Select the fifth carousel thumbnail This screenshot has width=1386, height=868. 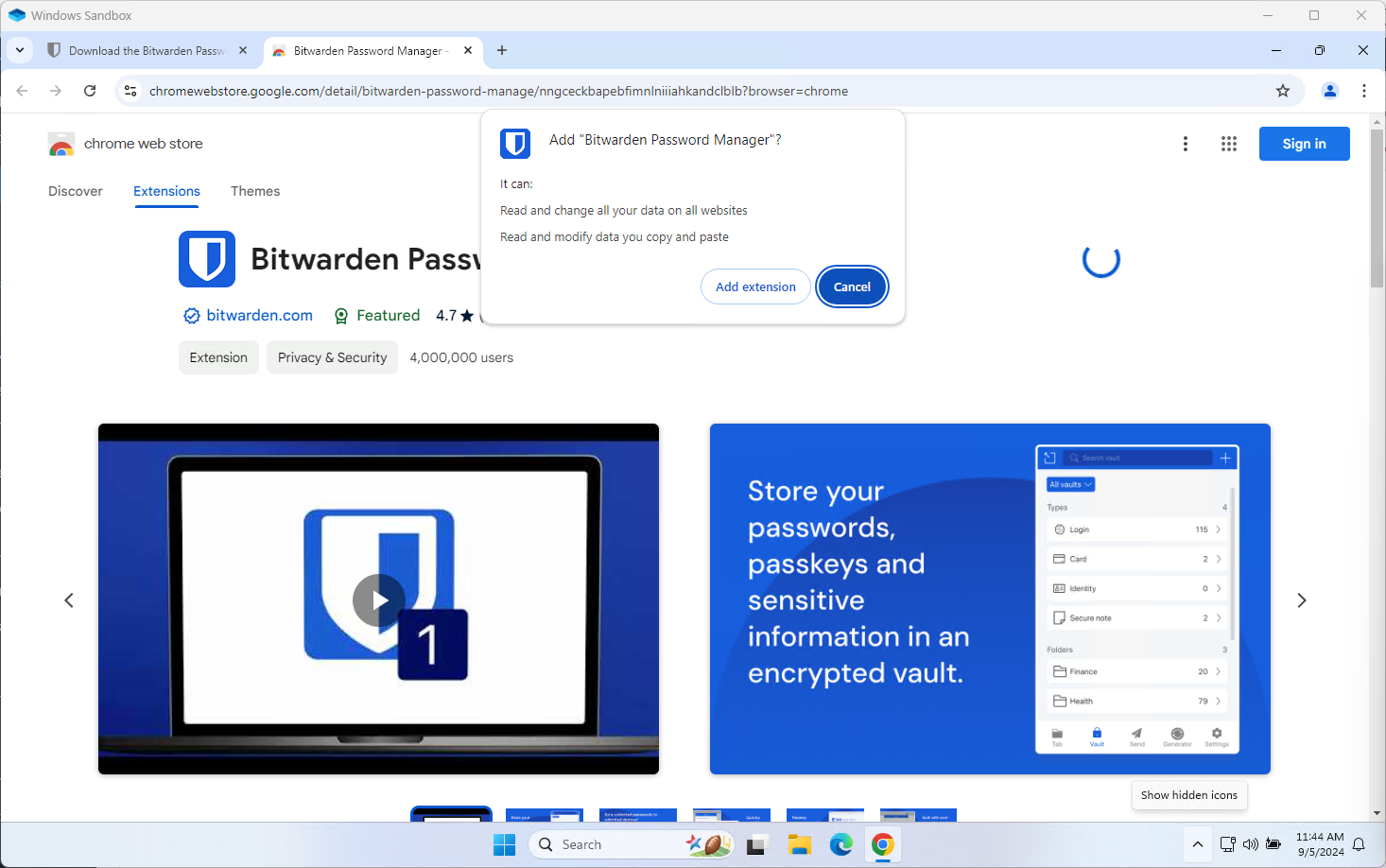[825, 815]
